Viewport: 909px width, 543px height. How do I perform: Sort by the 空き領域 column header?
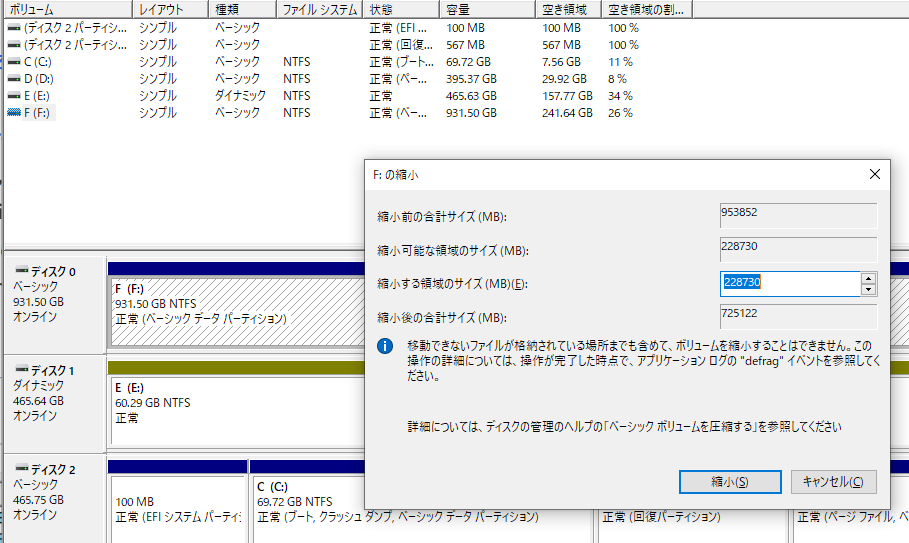[569, 9]
